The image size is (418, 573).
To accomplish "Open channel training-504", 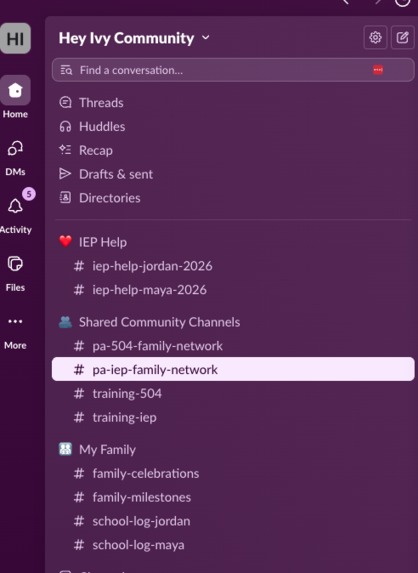I will tap(233, 394).
